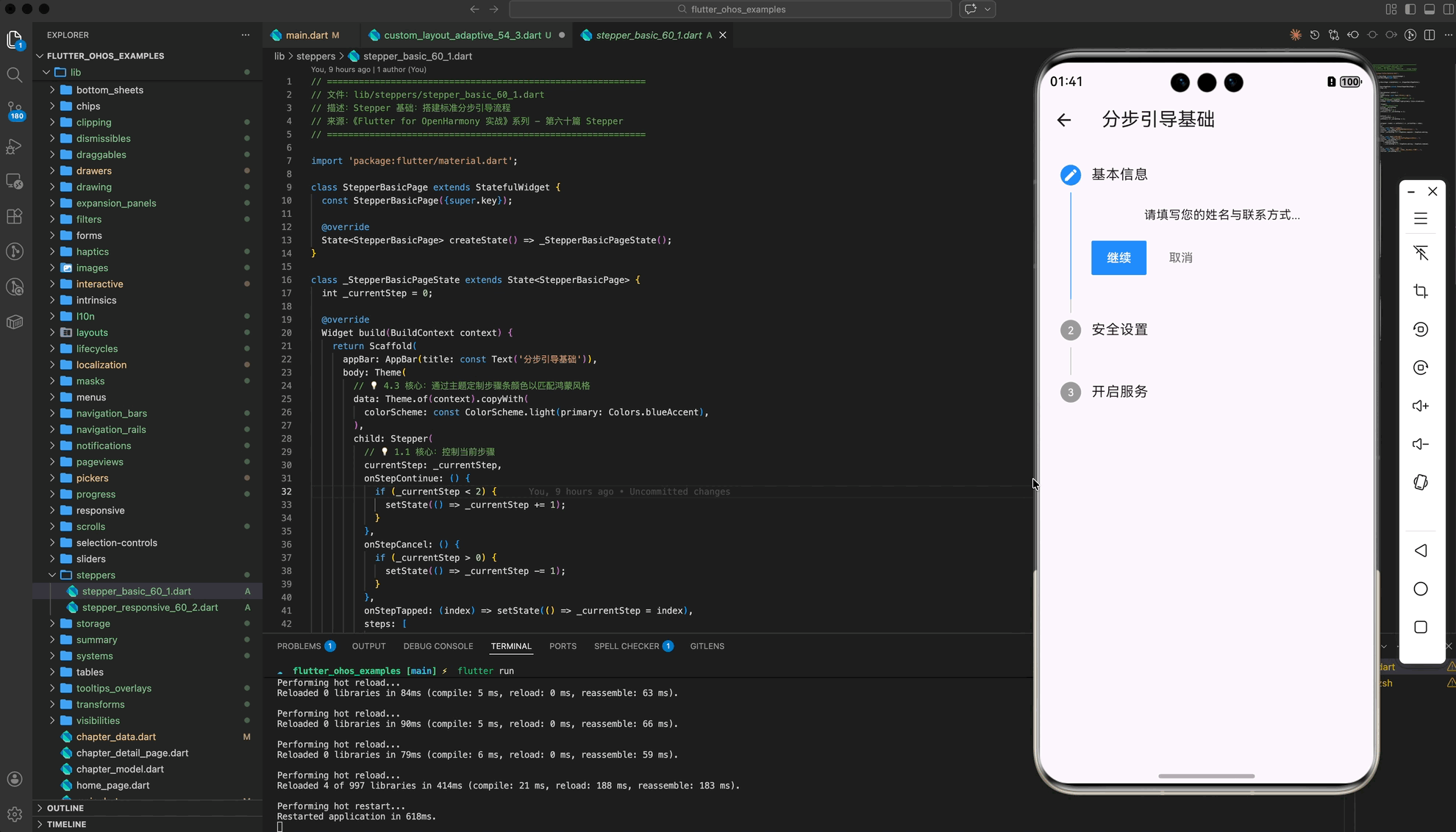Switch to the DEBUG CONSOLE panel tab
Screen dimensions: 1456x832
[438, 646]
